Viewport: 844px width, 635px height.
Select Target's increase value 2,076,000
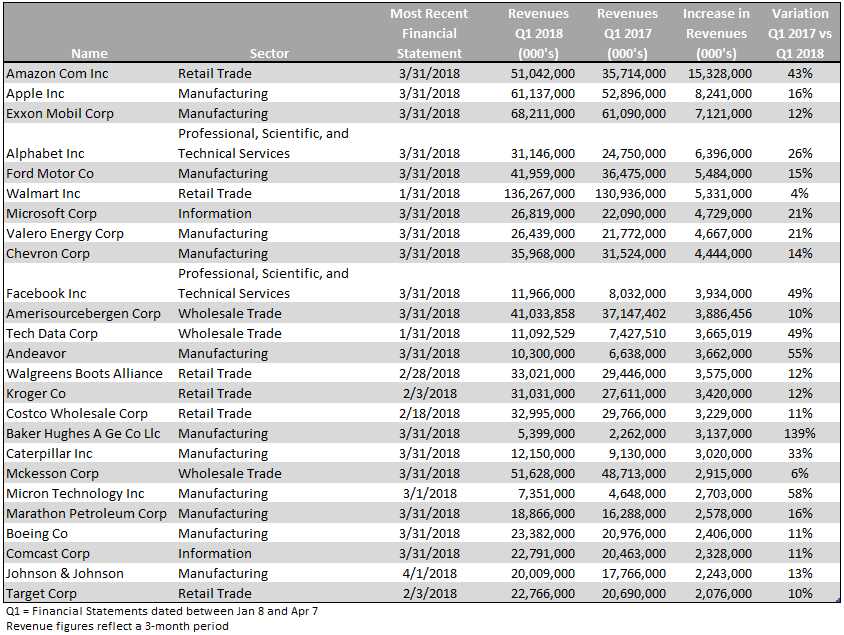[x=723, y=594]
